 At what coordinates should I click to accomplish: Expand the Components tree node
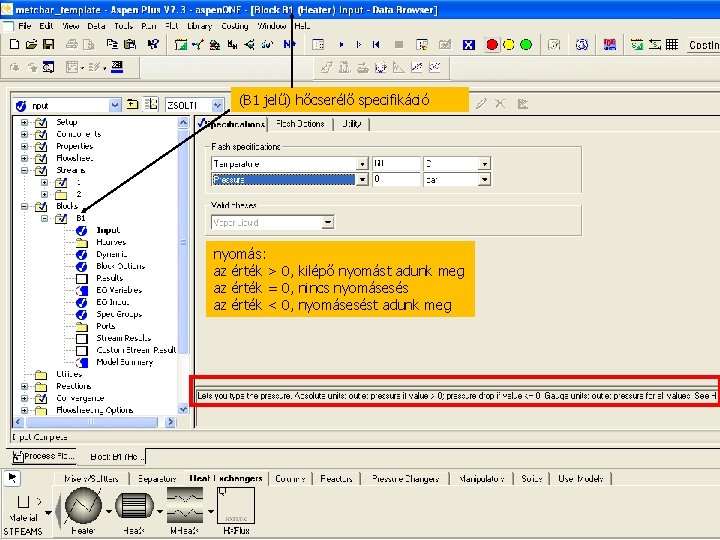coord(24,134)
